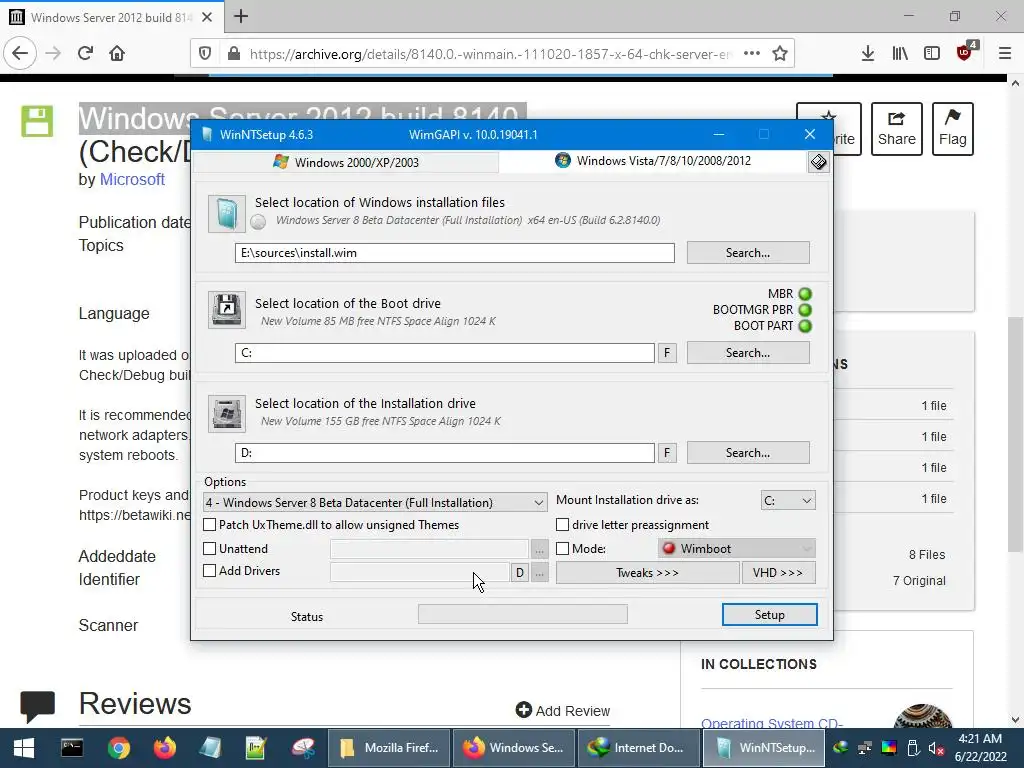Image resolution: width=1024 pixels, height=768 pixels.
Task: Click the Windows installation files icon
Action: pos(227,214)
